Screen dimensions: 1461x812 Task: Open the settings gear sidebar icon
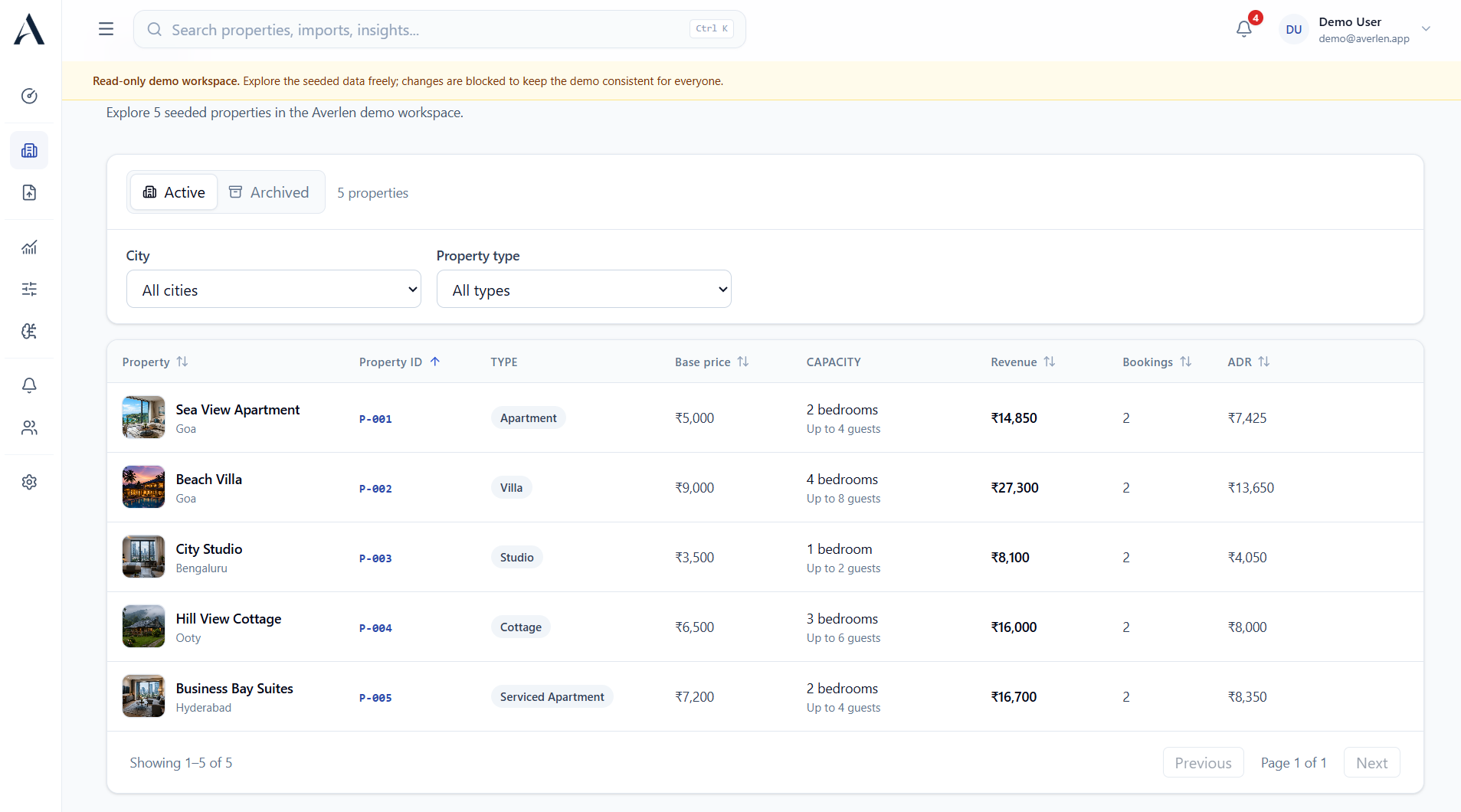[29, 482]
